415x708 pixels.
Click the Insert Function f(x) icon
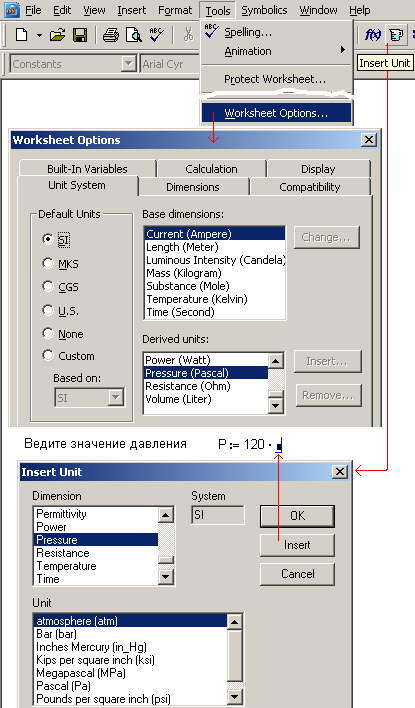coord(373,34)
